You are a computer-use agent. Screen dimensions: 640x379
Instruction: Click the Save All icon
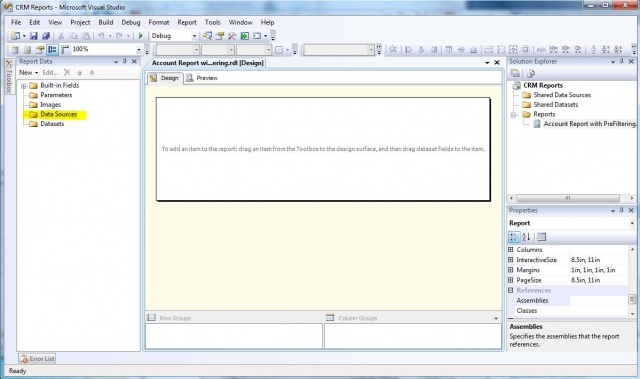[x=46, y=36]
